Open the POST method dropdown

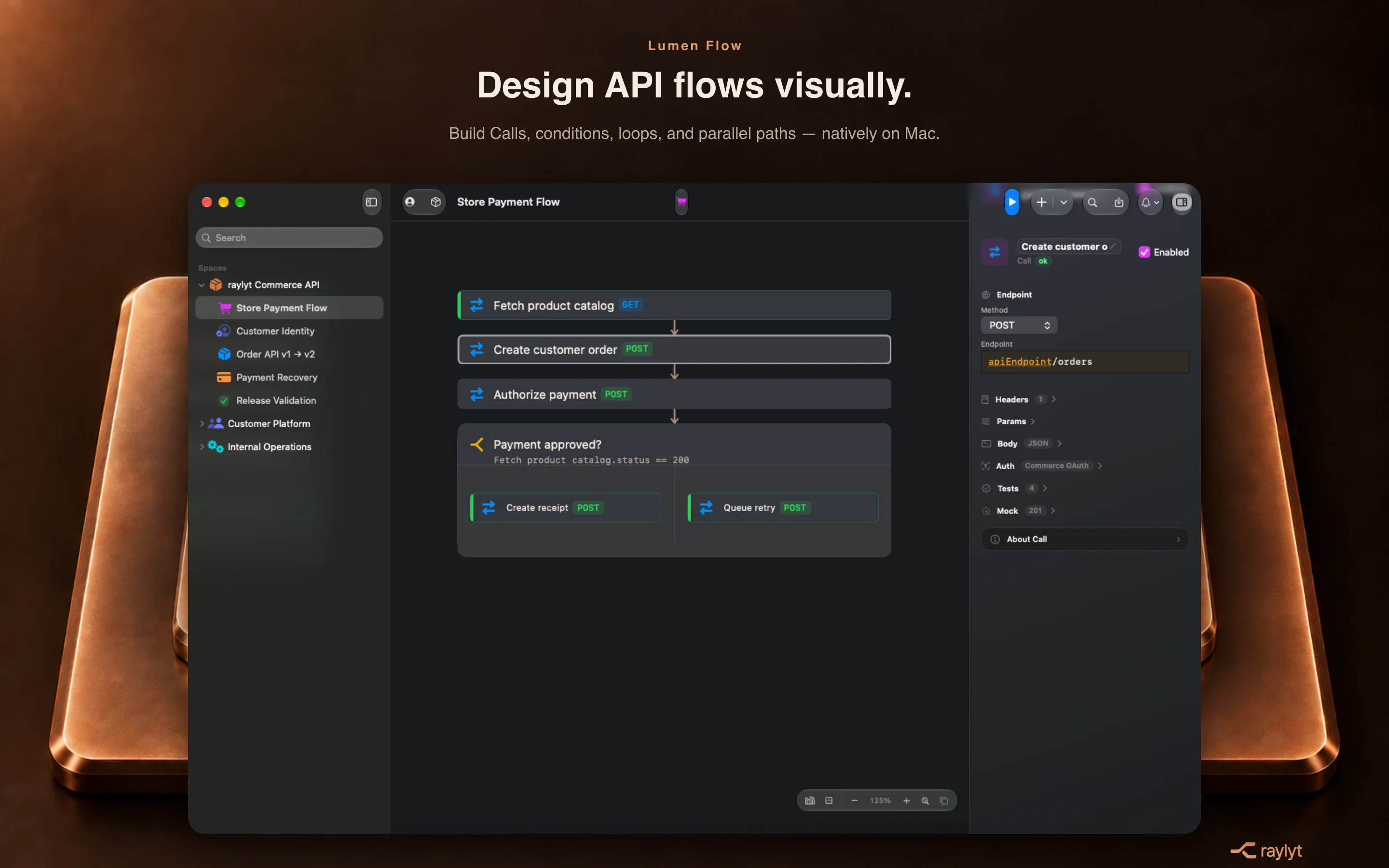pos(1019,325)
